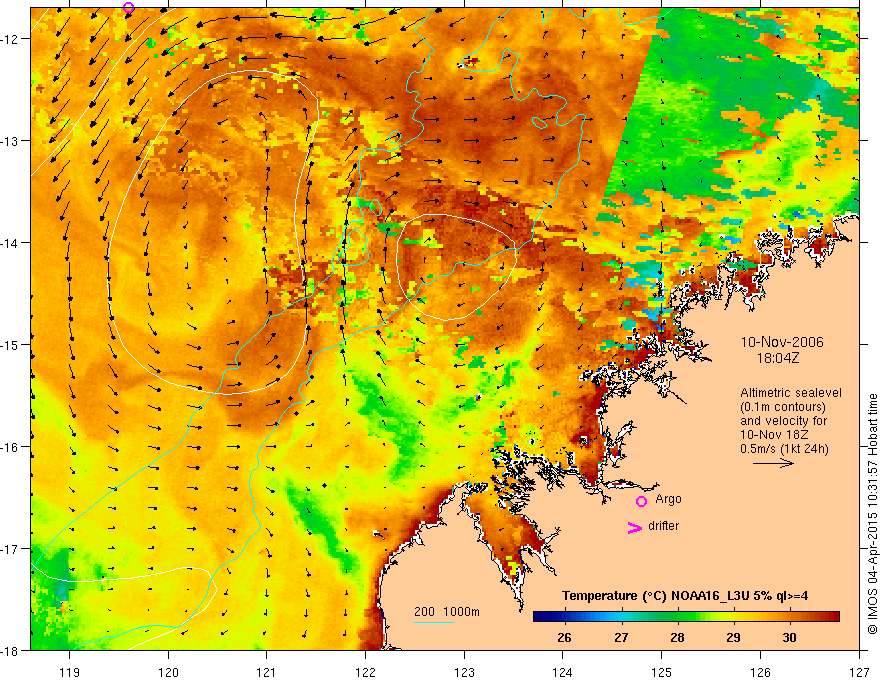This screenshot has height=680, width=880.
Task: Click the IMOS copyright timestamp text
Action: click(873, 514)
